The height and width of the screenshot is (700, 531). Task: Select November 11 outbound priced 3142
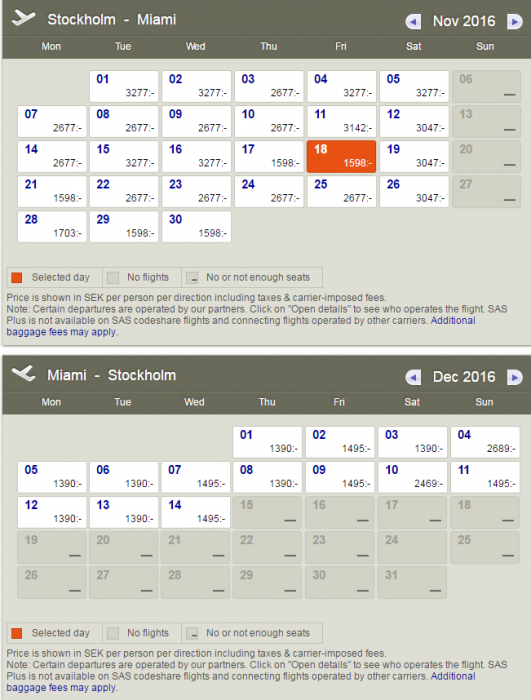(341, 121)
